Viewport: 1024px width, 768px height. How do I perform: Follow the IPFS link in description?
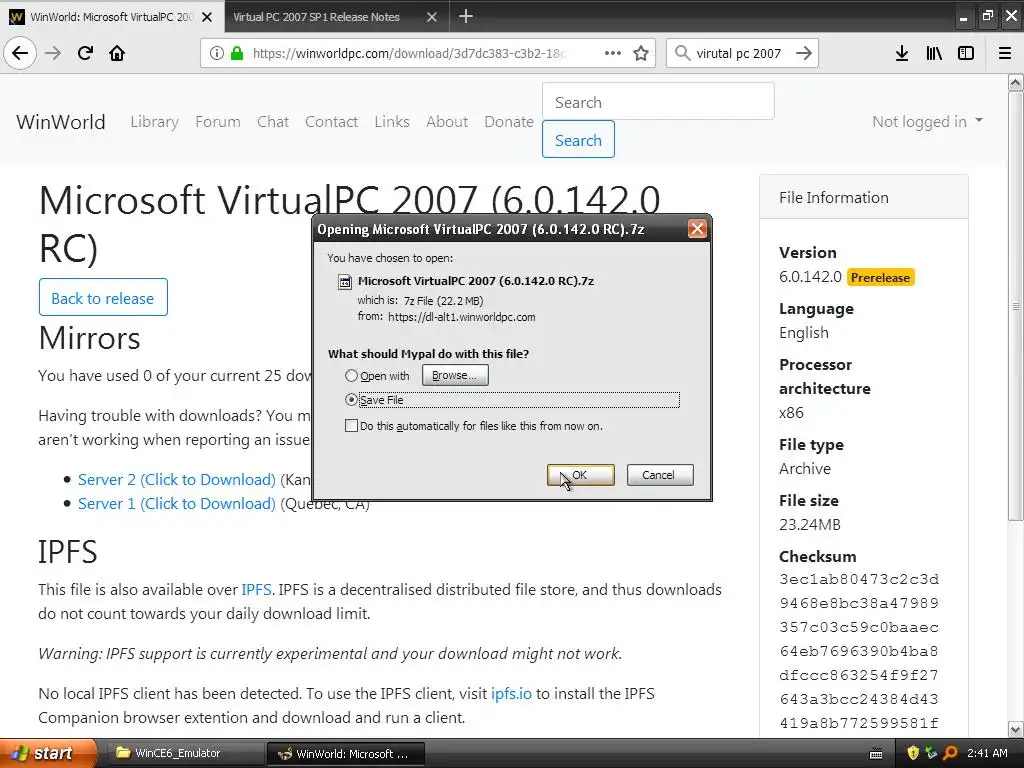click(x=256, y=589)
